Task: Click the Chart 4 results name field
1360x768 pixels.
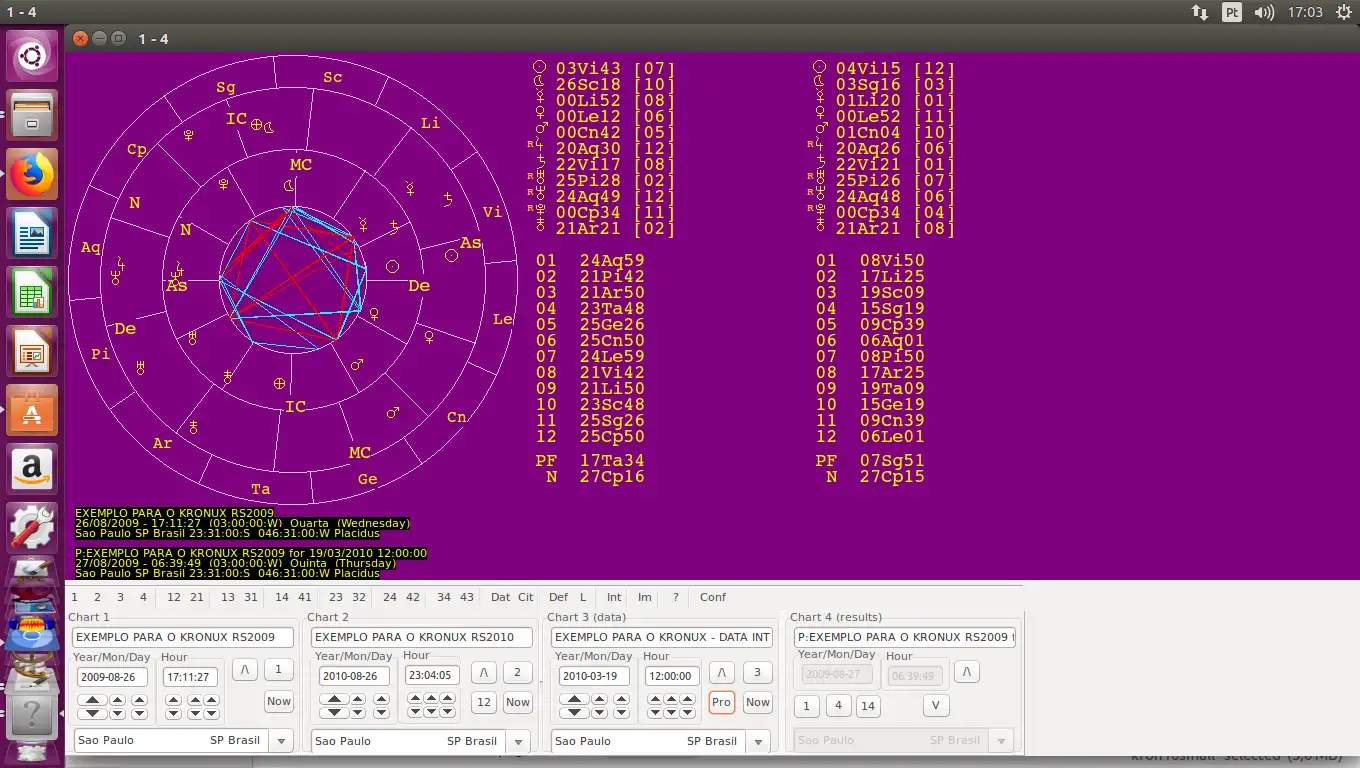Action: click(x=905, y=637)
